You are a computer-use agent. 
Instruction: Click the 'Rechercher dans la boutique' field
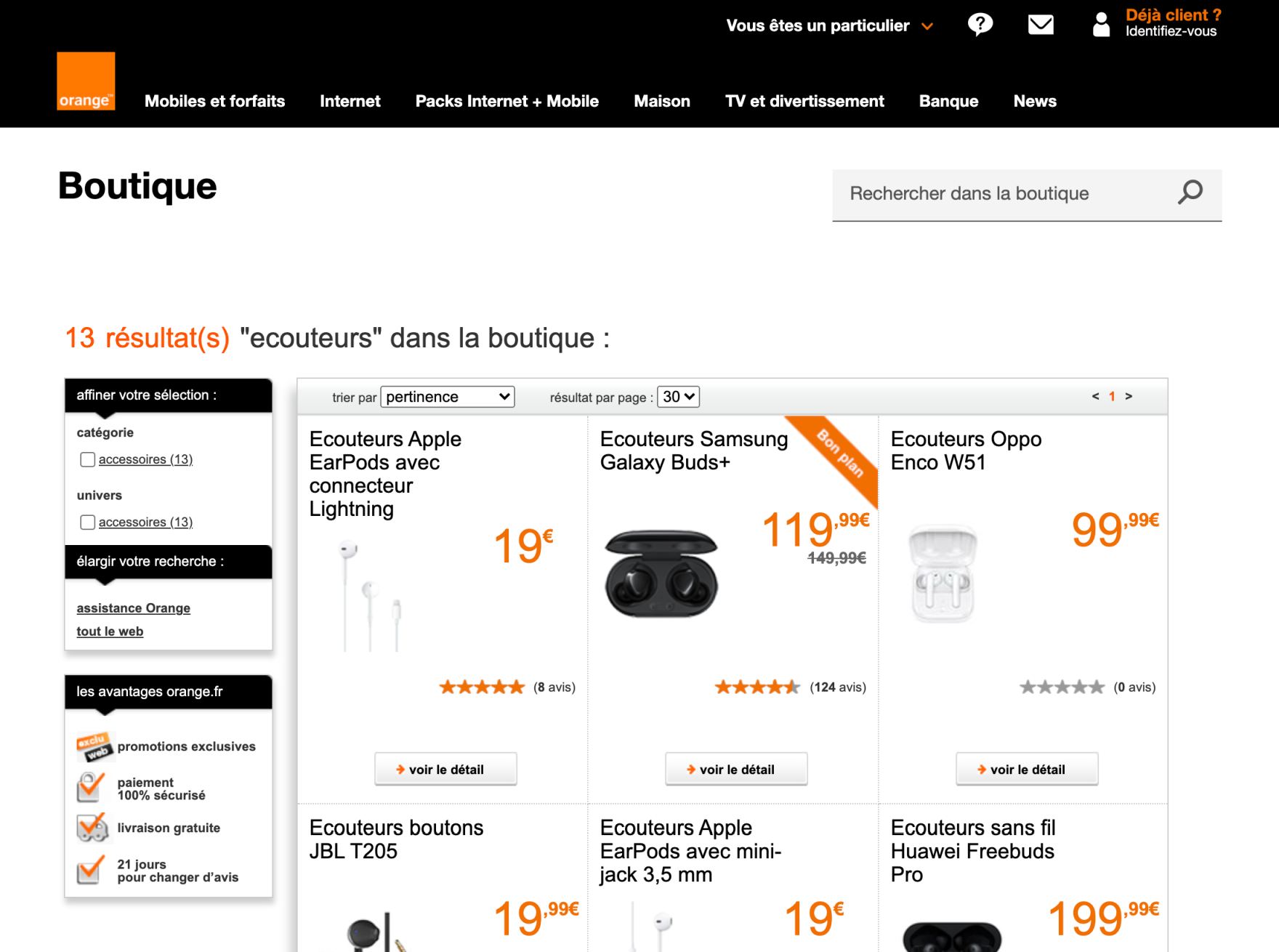pos(1003,193)
